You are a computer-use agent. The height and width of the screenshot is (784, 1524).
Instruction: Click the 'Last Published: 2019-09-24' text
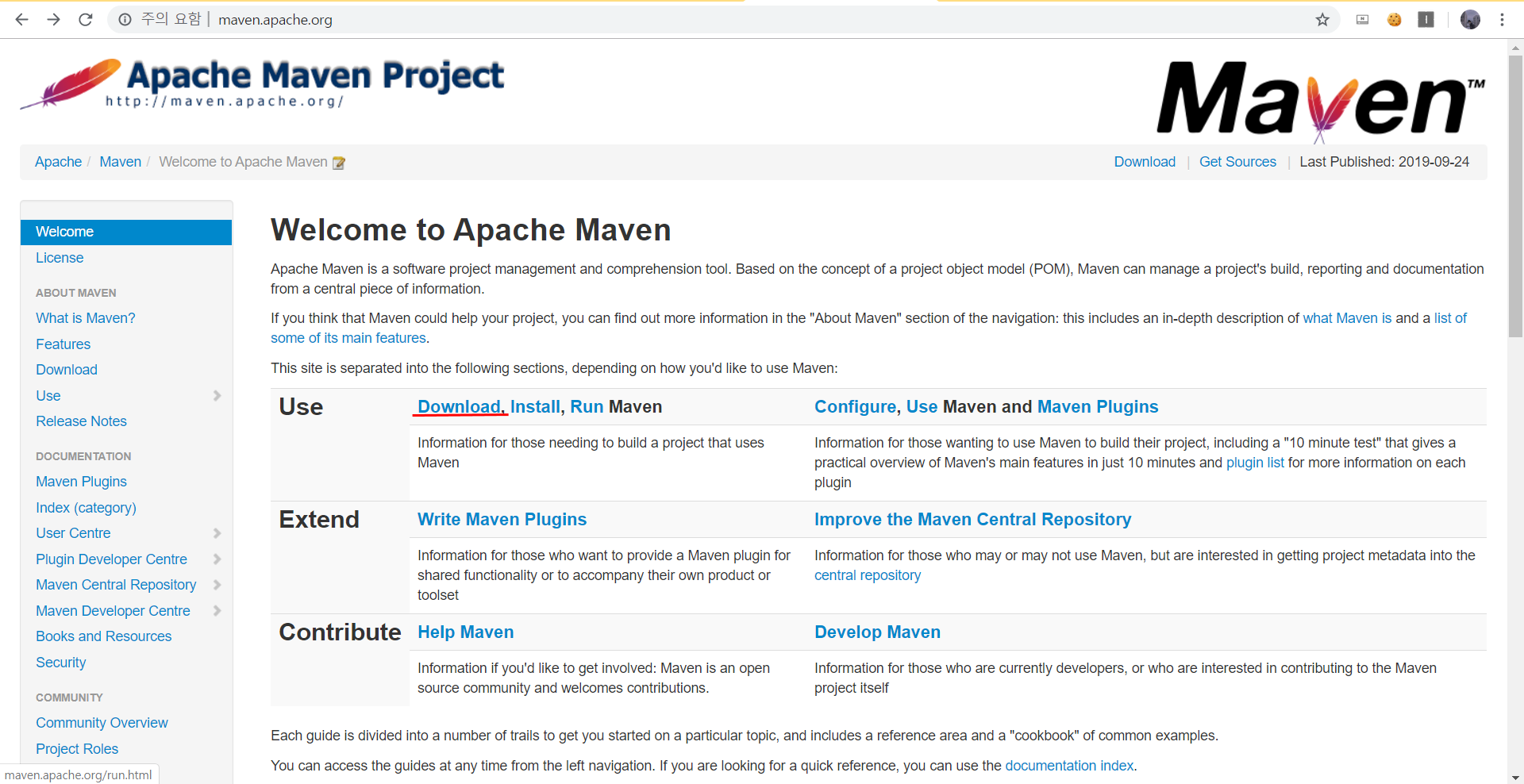click(1384, 162)
